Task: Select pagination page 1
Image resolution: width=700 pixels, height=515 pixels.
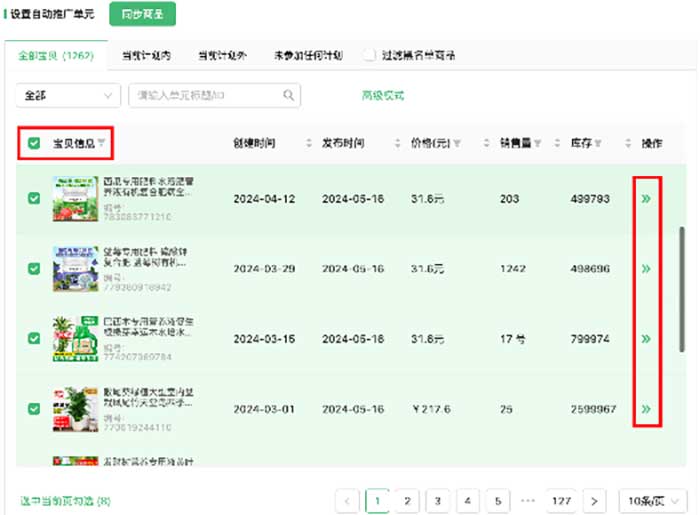Action: [x=377, y=501]
